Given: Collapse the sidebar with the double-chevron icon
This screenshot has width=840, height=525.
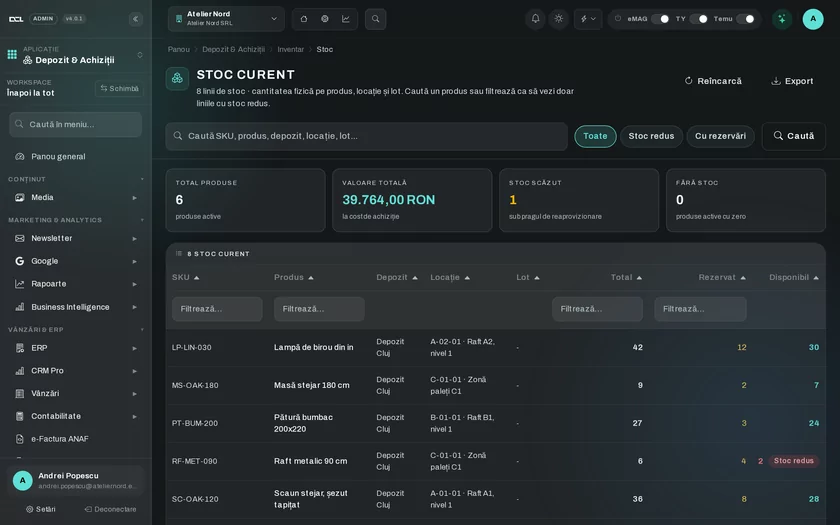Looking at the screenshot, I should coord(136,19).
